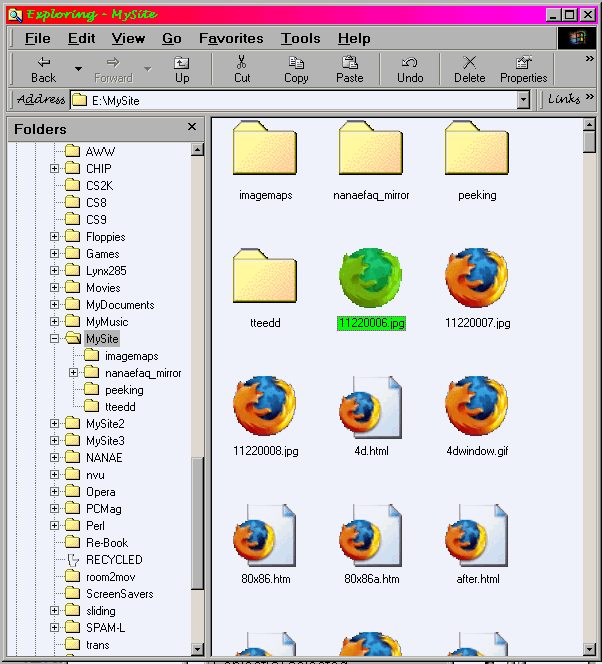Viewport: 602px width, 664px height.
Task: Open the Address bar dropdown arrow
Action: point(523,100)
